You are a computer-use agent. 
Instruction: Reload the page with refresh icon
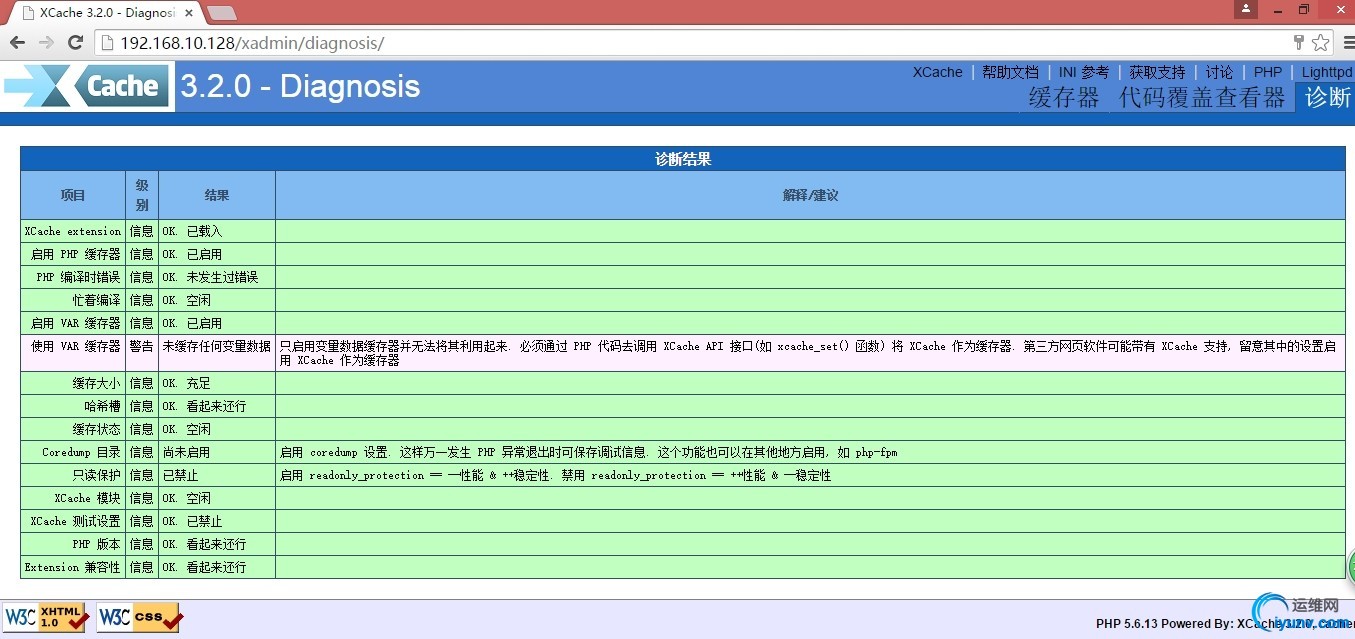[x=75, y=43]
